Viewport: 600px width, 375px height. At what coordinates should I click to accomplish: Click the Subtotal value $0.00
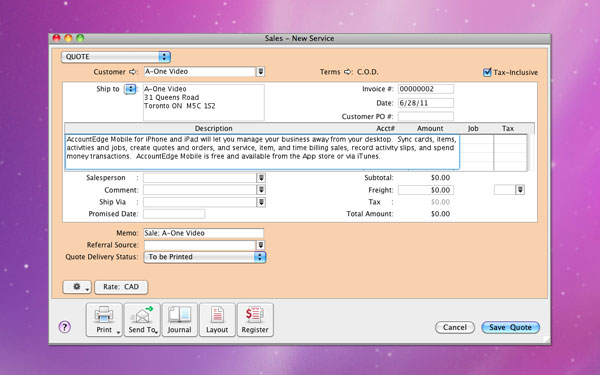point(440,178)
